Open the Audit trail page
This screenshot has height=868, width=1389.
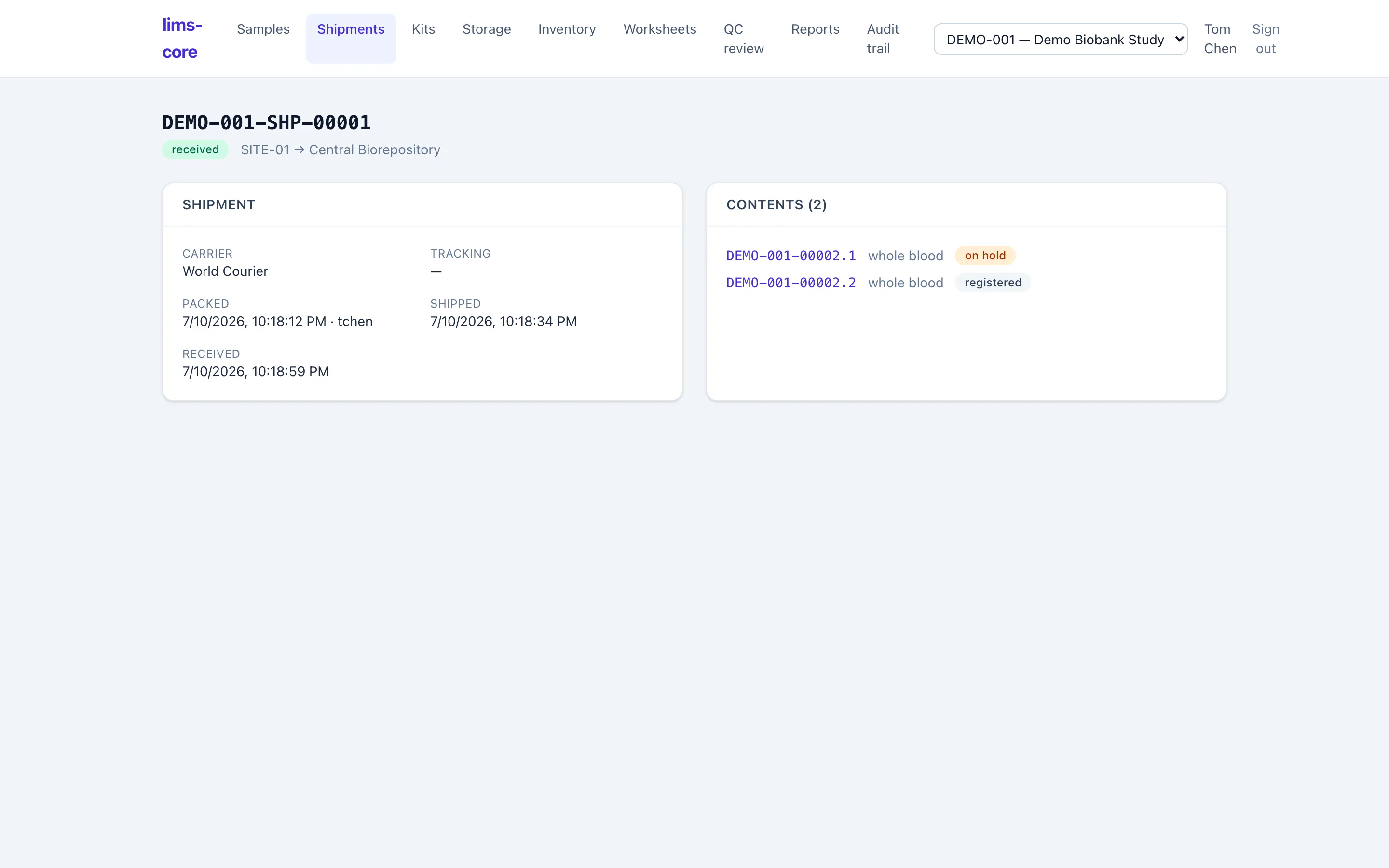coord(883,39)
